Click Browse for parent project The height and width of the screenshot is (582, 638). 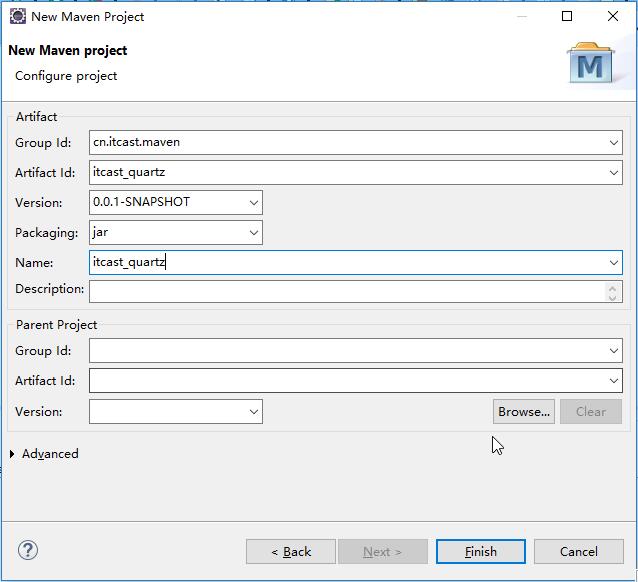[x=524, y=411]
